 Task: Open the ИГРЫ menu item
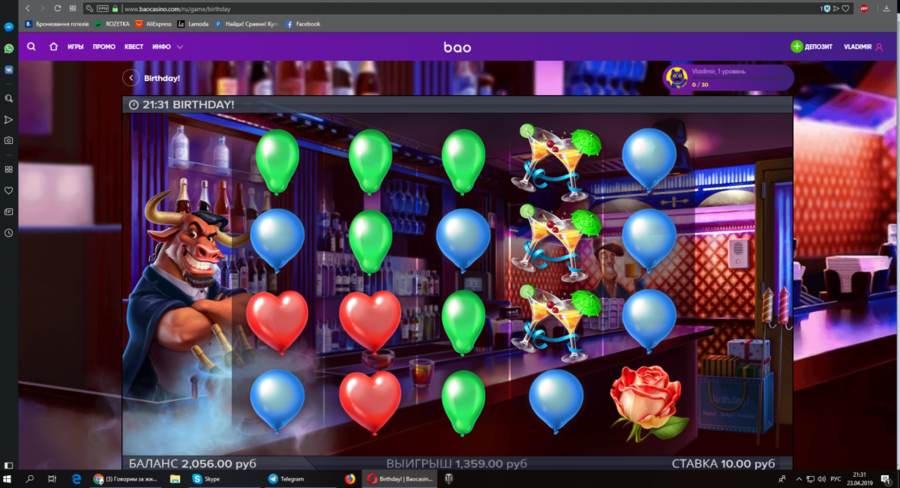coord(75,47)
